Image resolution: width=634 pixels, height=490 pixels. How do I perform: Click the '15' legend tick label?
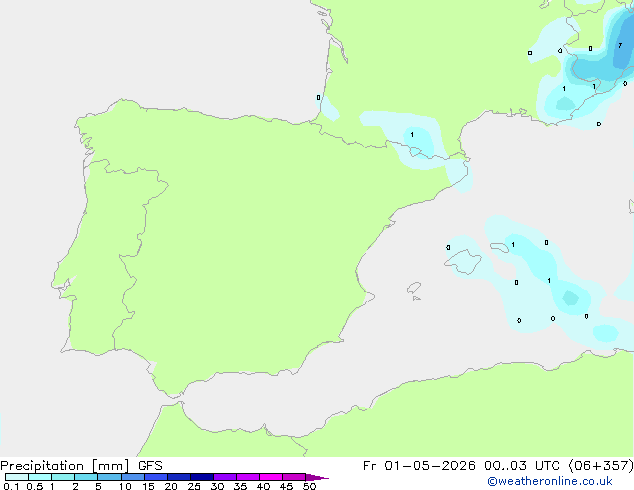(148, 486)
